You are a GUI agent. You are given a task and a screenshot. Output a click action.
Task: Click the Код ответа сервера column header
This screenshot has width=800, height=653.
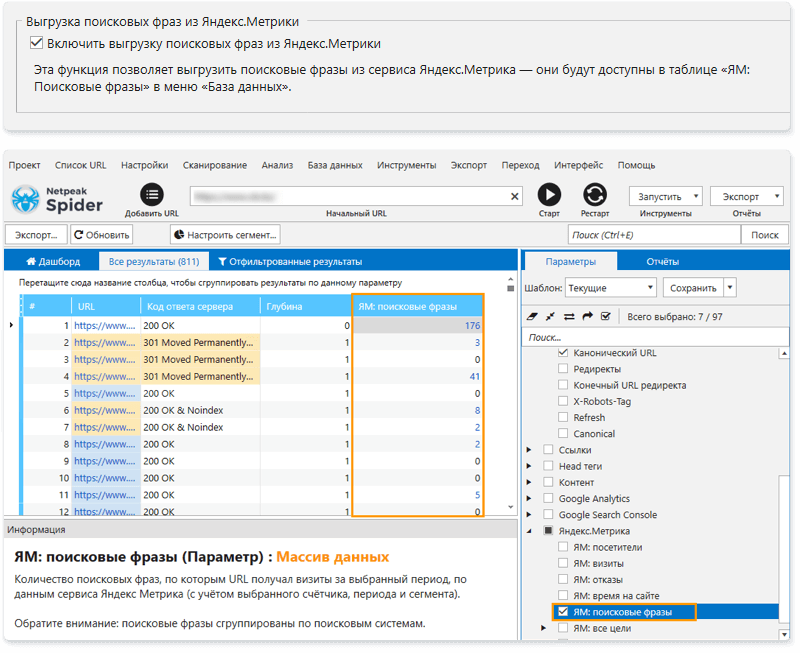(x=200, y=306)
